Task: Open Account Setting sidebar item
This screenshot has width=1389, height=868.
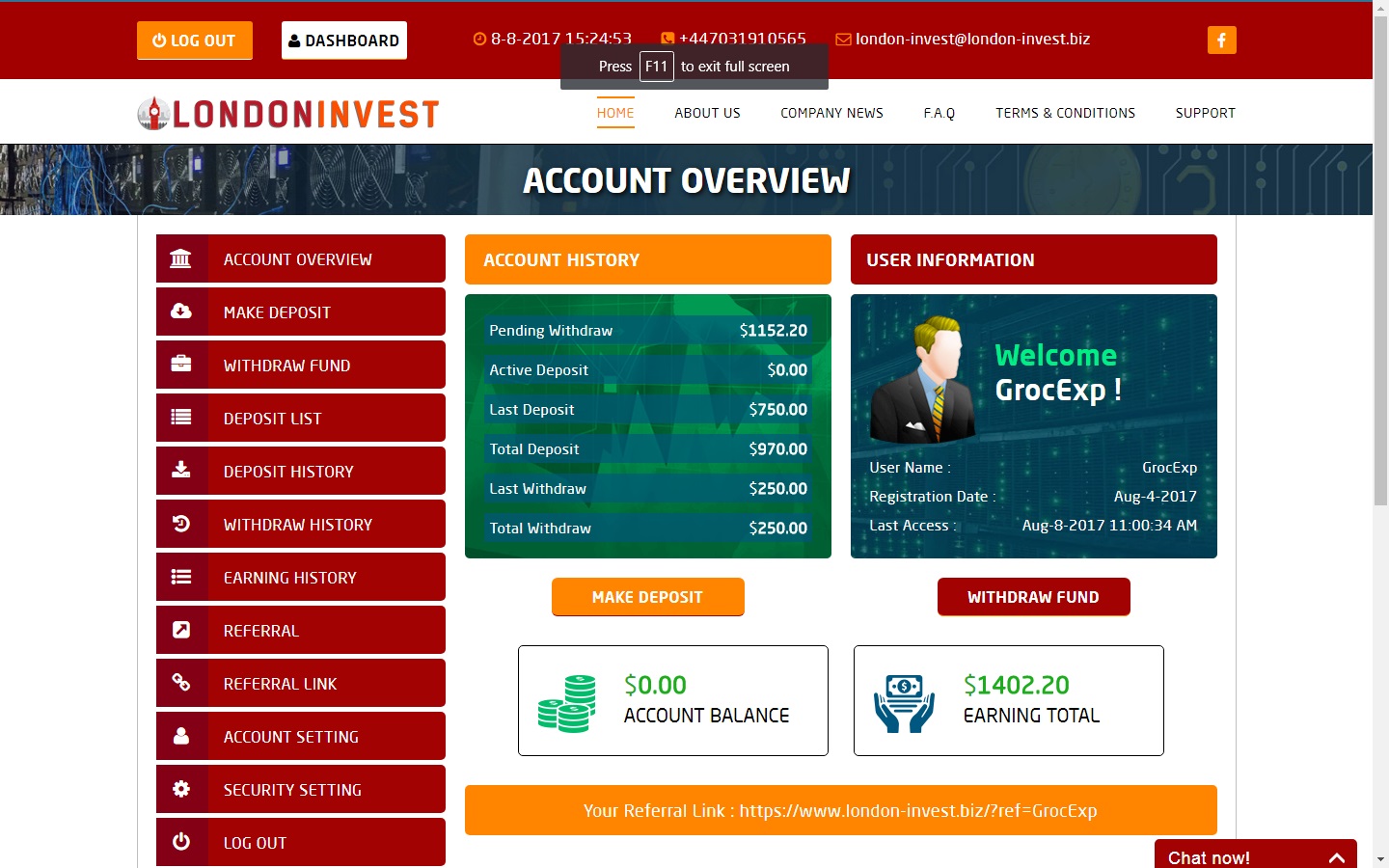Action: coord(301,736)
